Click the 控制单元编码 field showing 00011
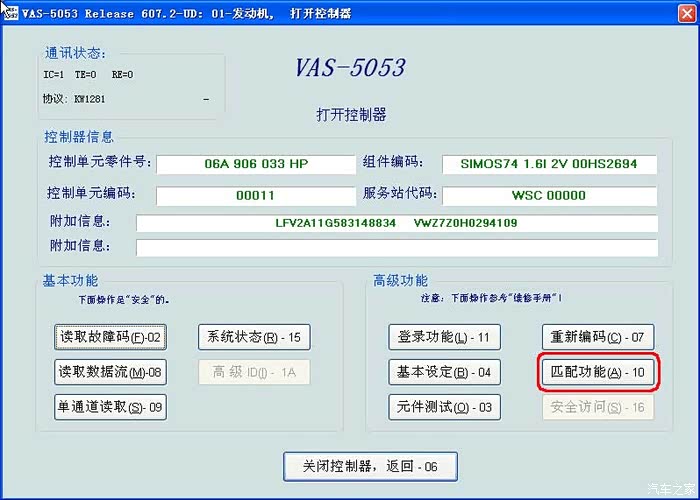Image resolution: width=700 pixels, height=500 pixels. (255, 195)
